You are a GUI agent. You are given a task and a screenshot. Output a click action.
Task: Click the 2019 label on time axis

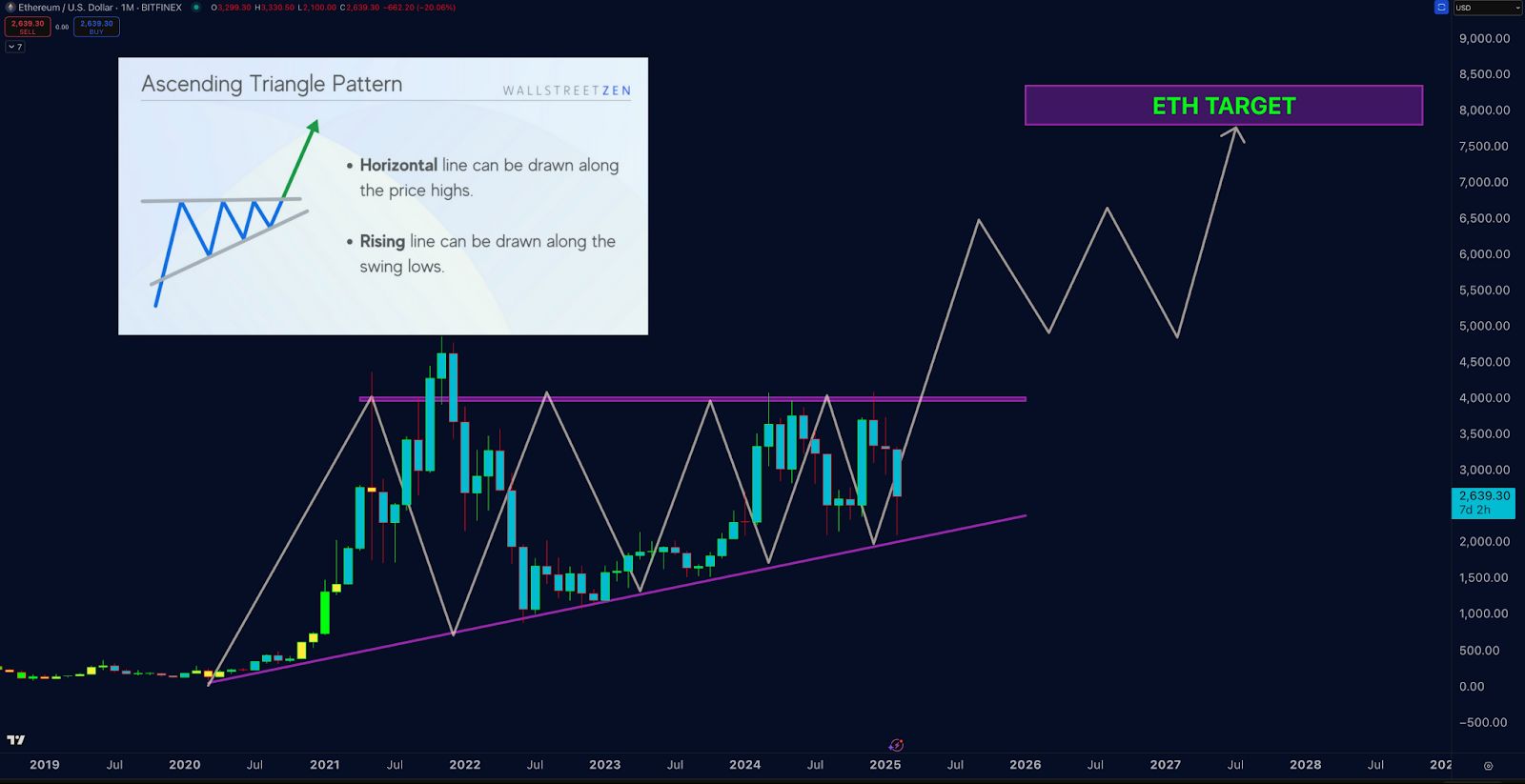click(x=45, y=764)
